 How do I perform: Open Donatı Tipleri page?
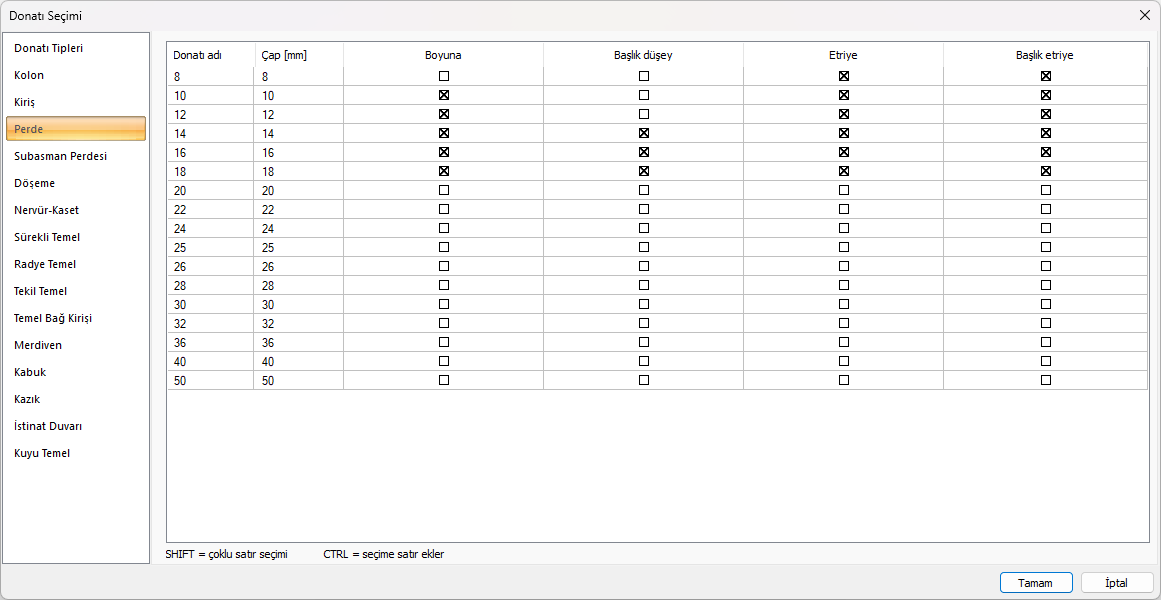[48, 48]
